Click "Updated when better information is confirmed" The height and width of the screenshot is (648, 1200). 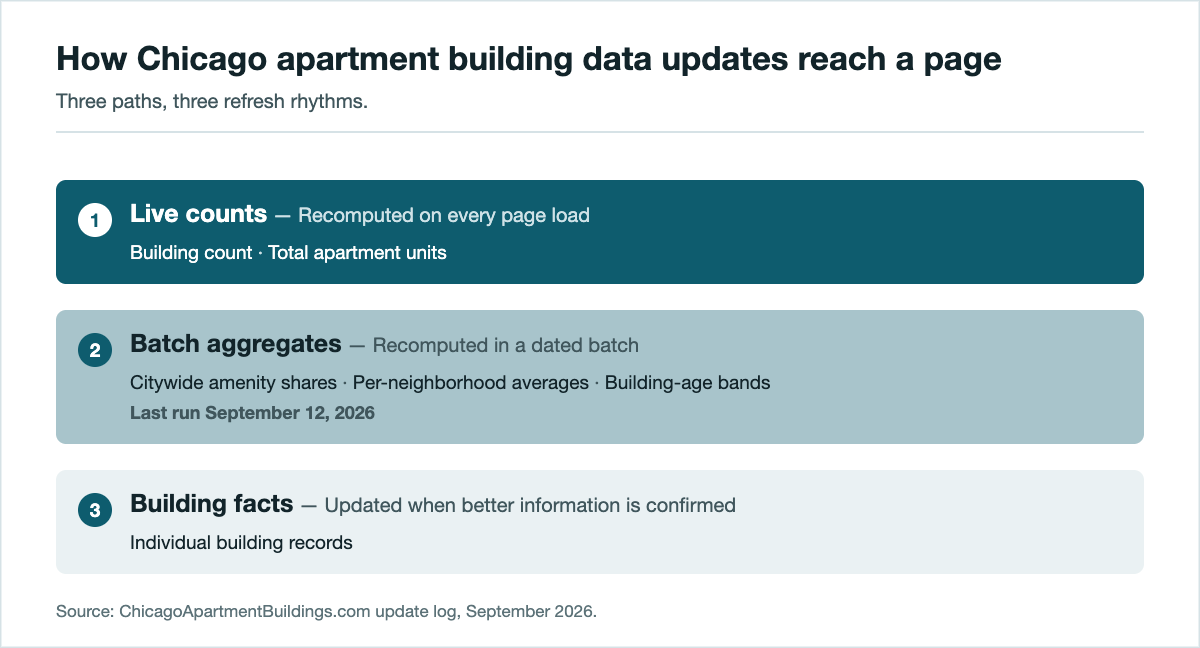(x=530, y=506)
